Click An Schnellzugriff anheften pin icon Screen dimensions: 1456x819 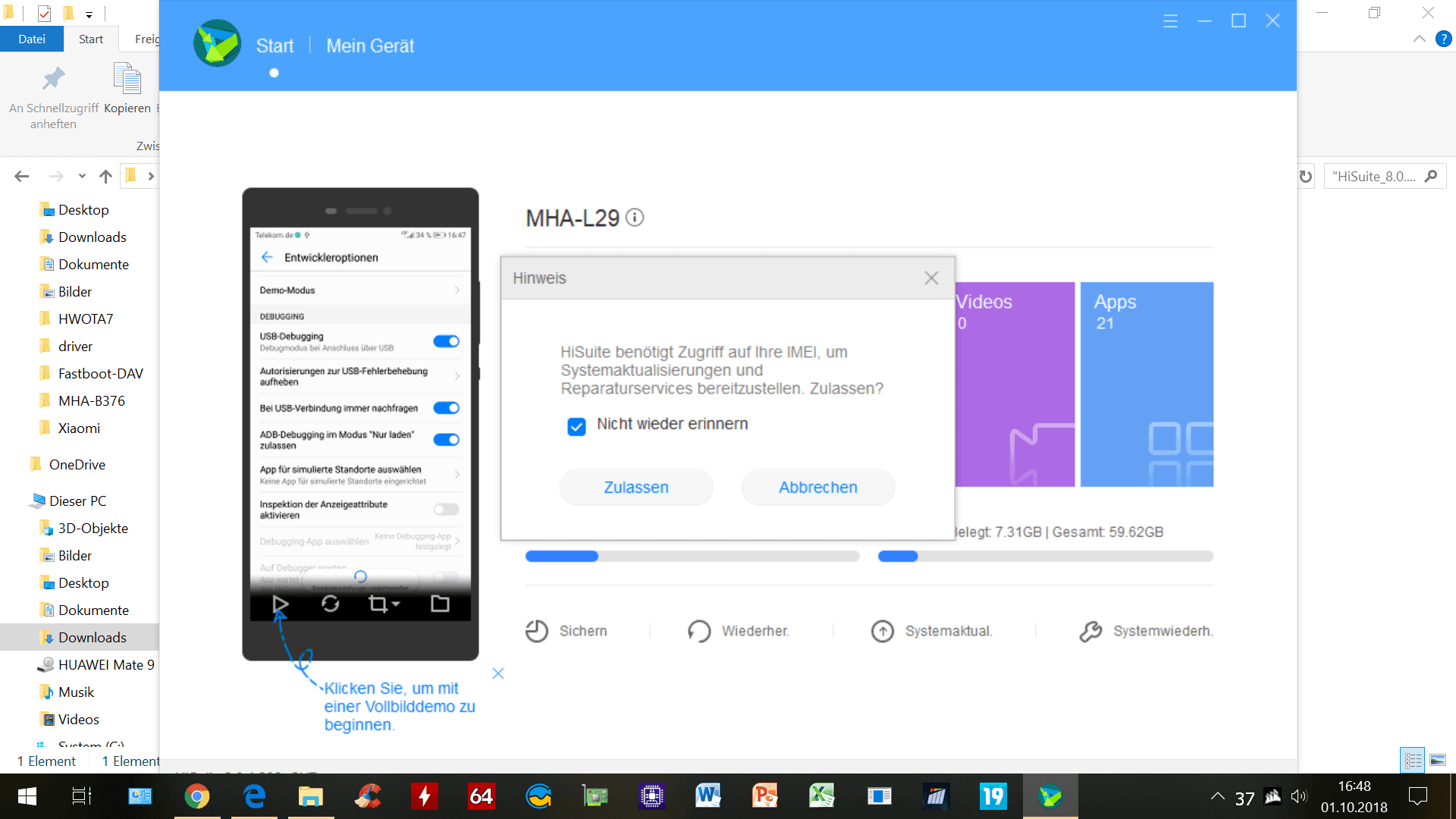[53, 78]
